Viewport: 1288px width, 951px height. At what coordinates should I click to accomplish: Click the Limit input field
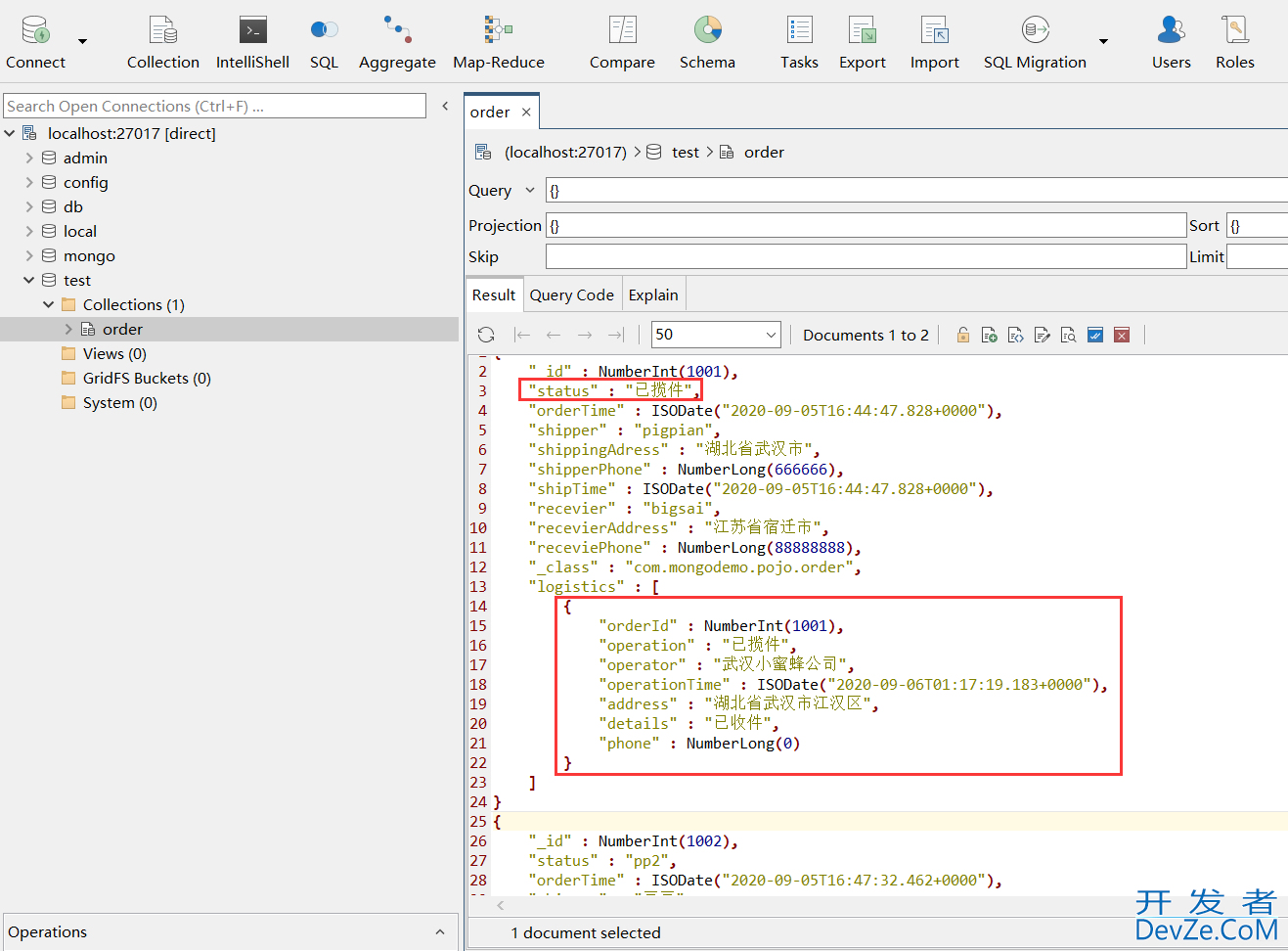[1257, 256]
